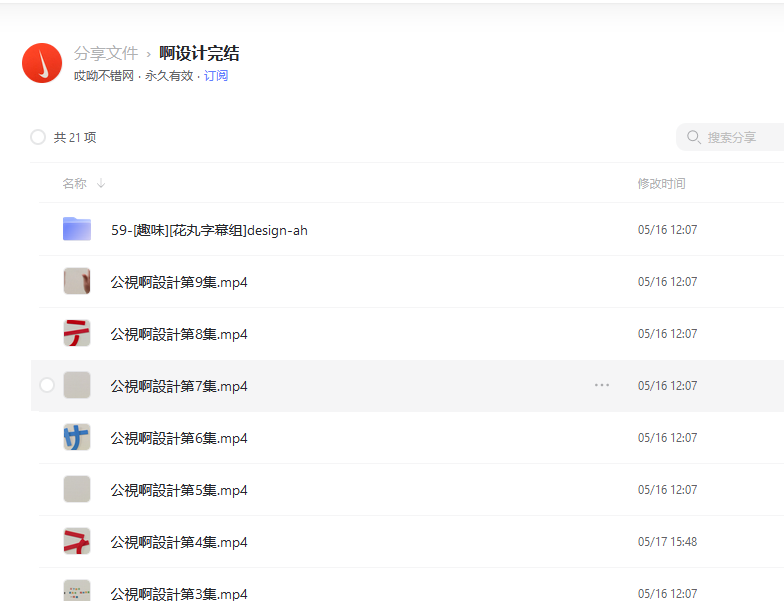
Task: Click the 第6集 video thumbnail
Action: click(77, 437)
